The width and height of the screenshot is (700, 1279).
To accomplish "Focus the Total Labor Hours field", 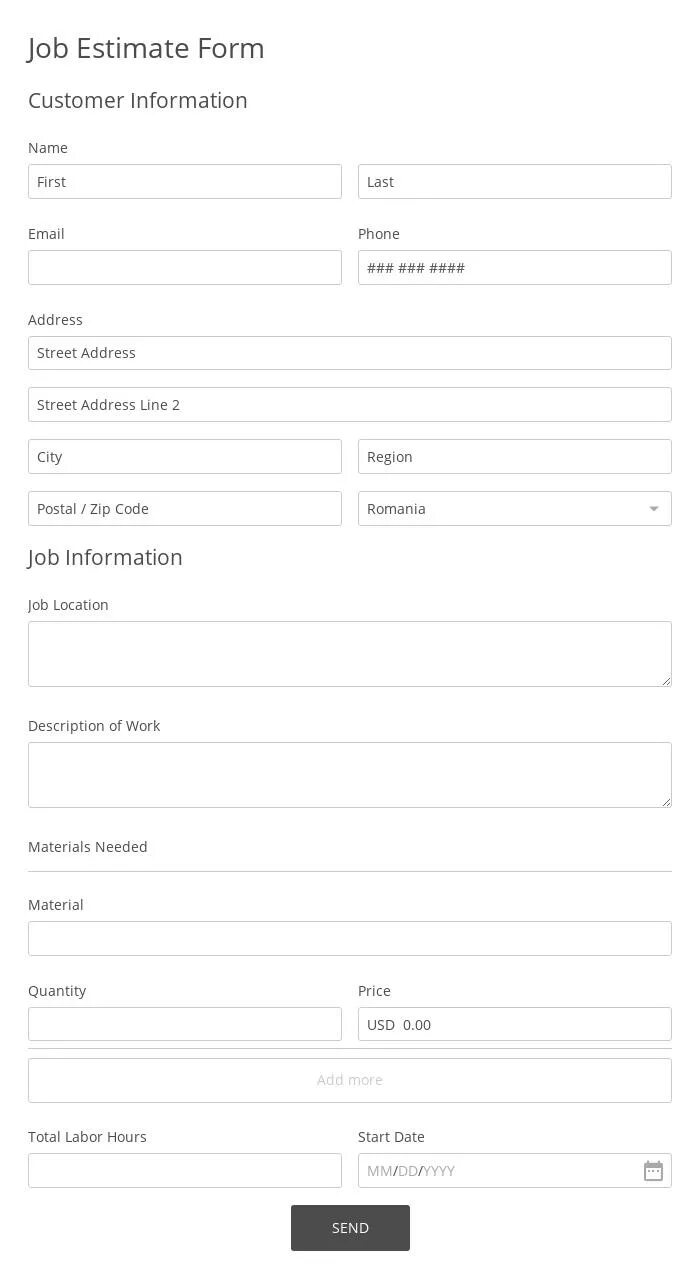I will [185, 1171].
